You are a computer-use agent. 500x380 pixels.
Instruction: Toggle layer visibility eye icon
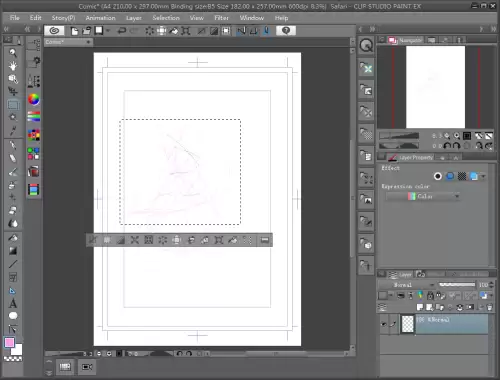(x=384, y=323)
